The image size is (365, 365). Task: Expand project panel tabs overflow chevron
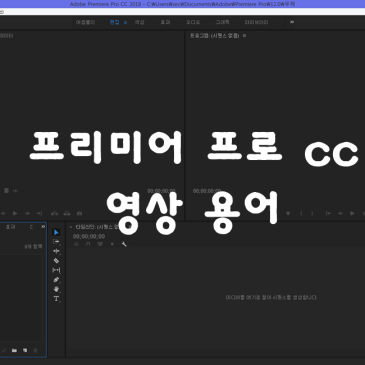click(x=43, y=227)
